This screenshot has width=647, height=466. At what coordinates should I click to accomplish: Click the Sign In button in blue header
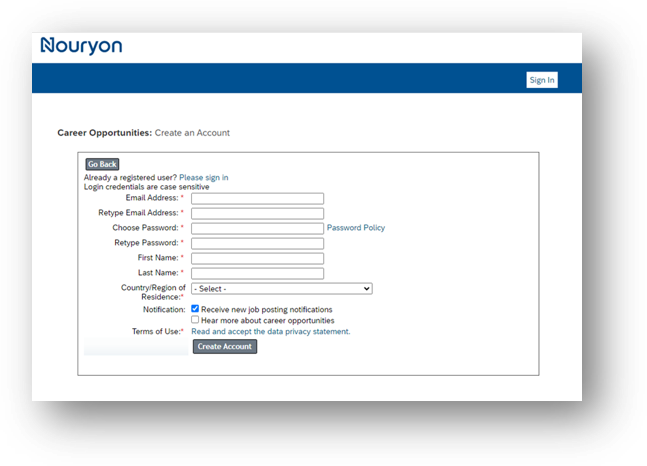(541, 80)
